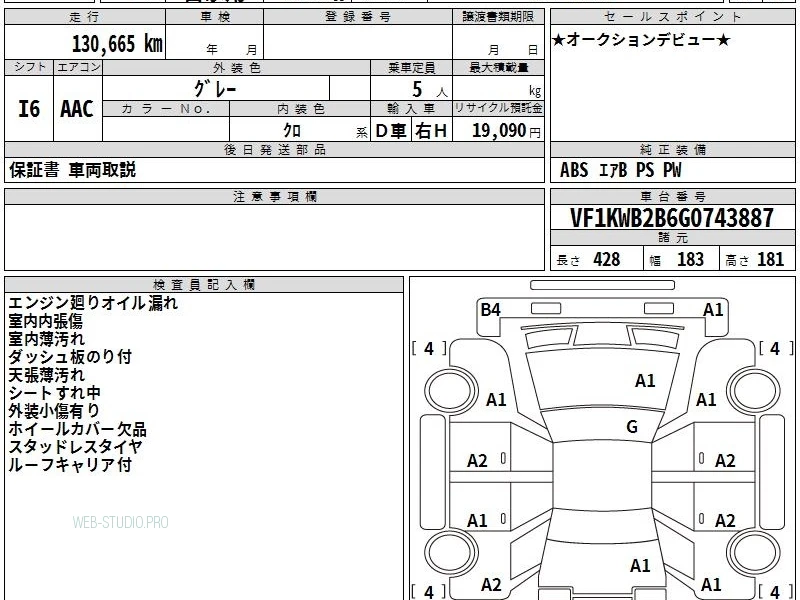800x600 pixels.
Task: Click the "純正装備" section header
Action: pyautogui.click(x=672, y=149)
